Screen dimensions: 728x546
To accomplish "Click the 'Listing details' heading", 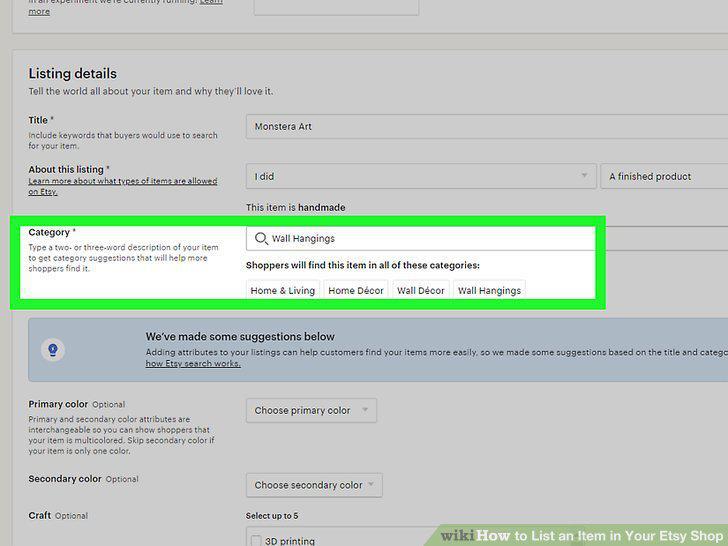I will [72, 73].
